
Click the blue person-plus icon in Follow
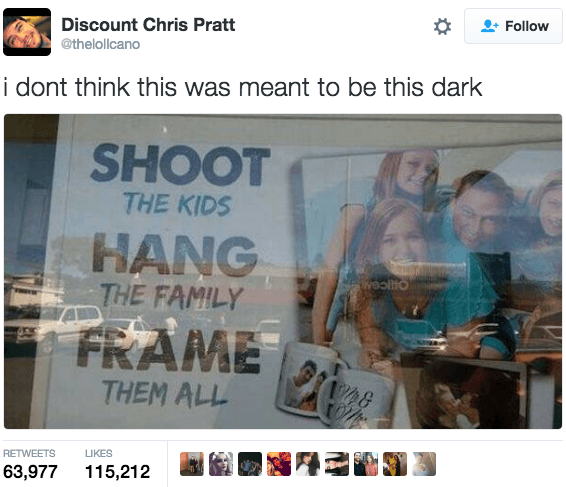click(x=489, y=26)
